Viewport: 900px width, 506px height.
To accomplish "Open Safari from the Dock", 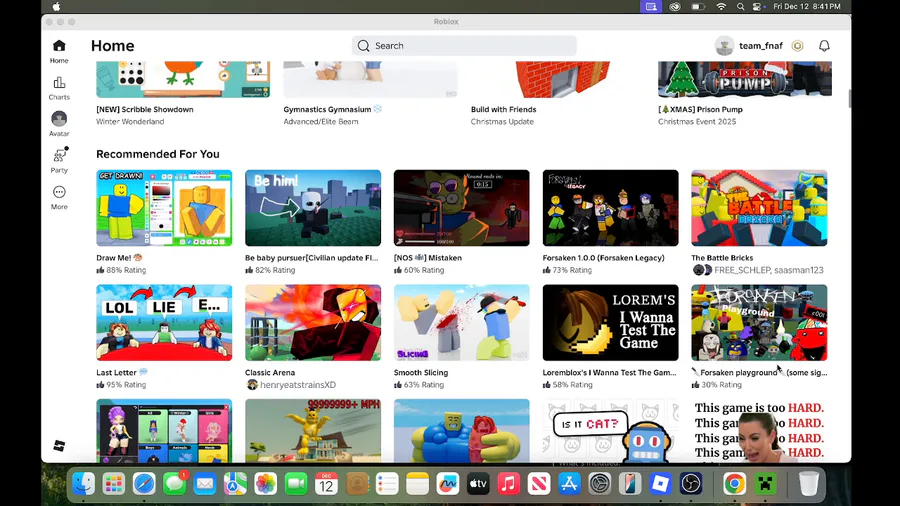I will [144, 484].
